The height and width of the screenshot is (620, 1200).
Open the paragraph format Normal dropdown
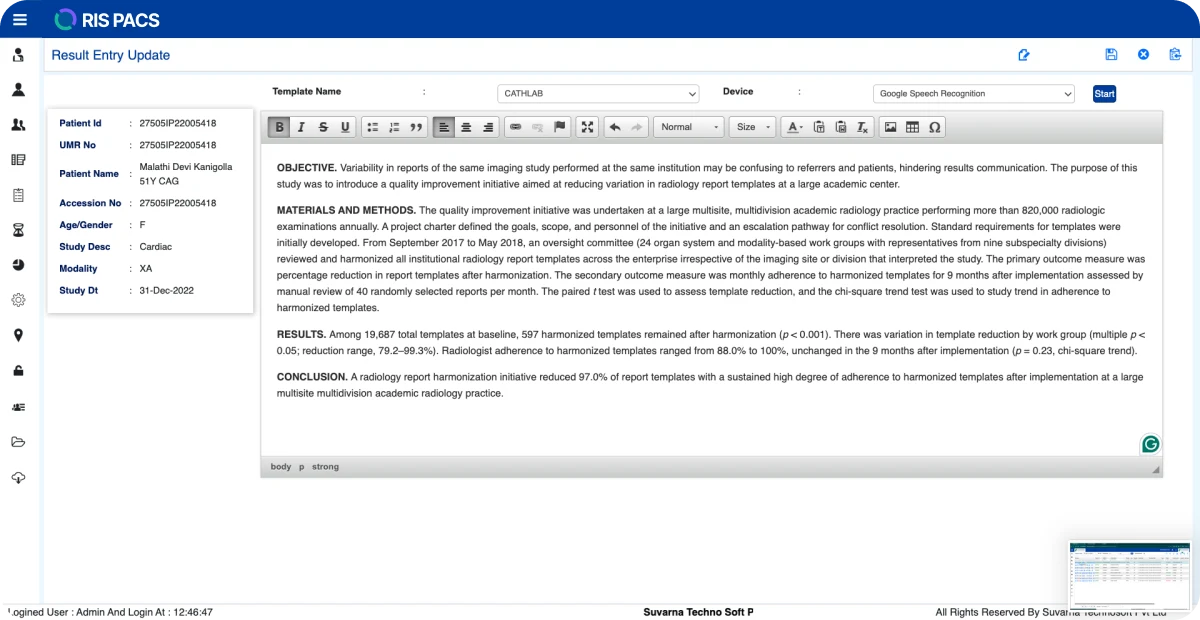pyautogui.click(x=689, y=127)
